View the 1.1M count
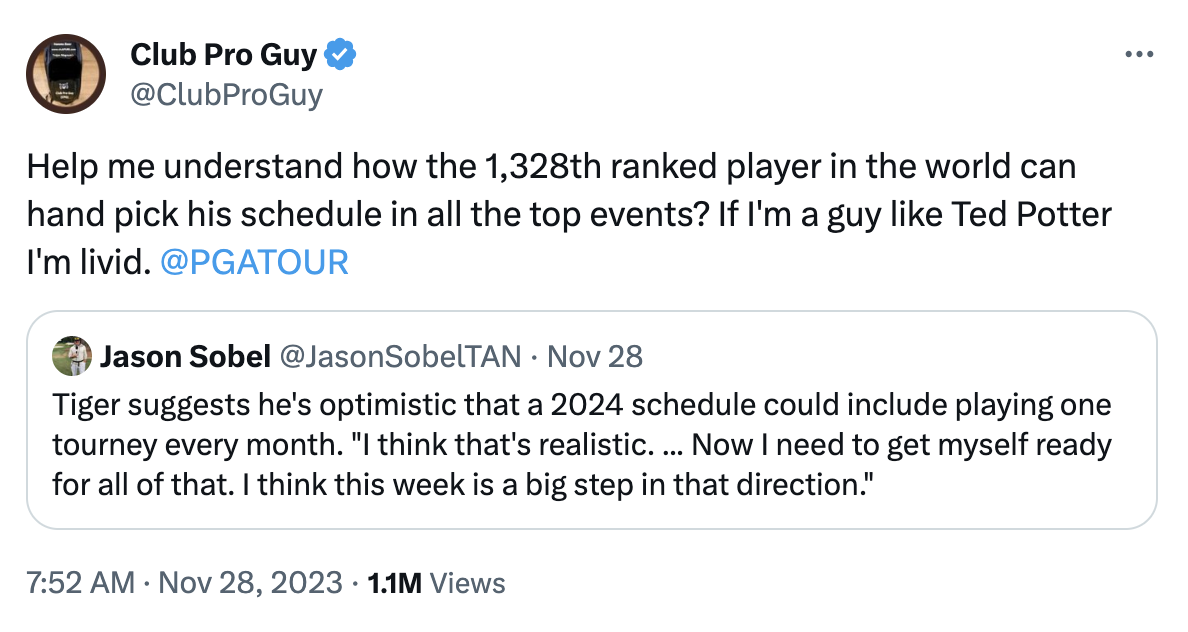Screen dimensions: 1188x632 (x=394, y=584)
